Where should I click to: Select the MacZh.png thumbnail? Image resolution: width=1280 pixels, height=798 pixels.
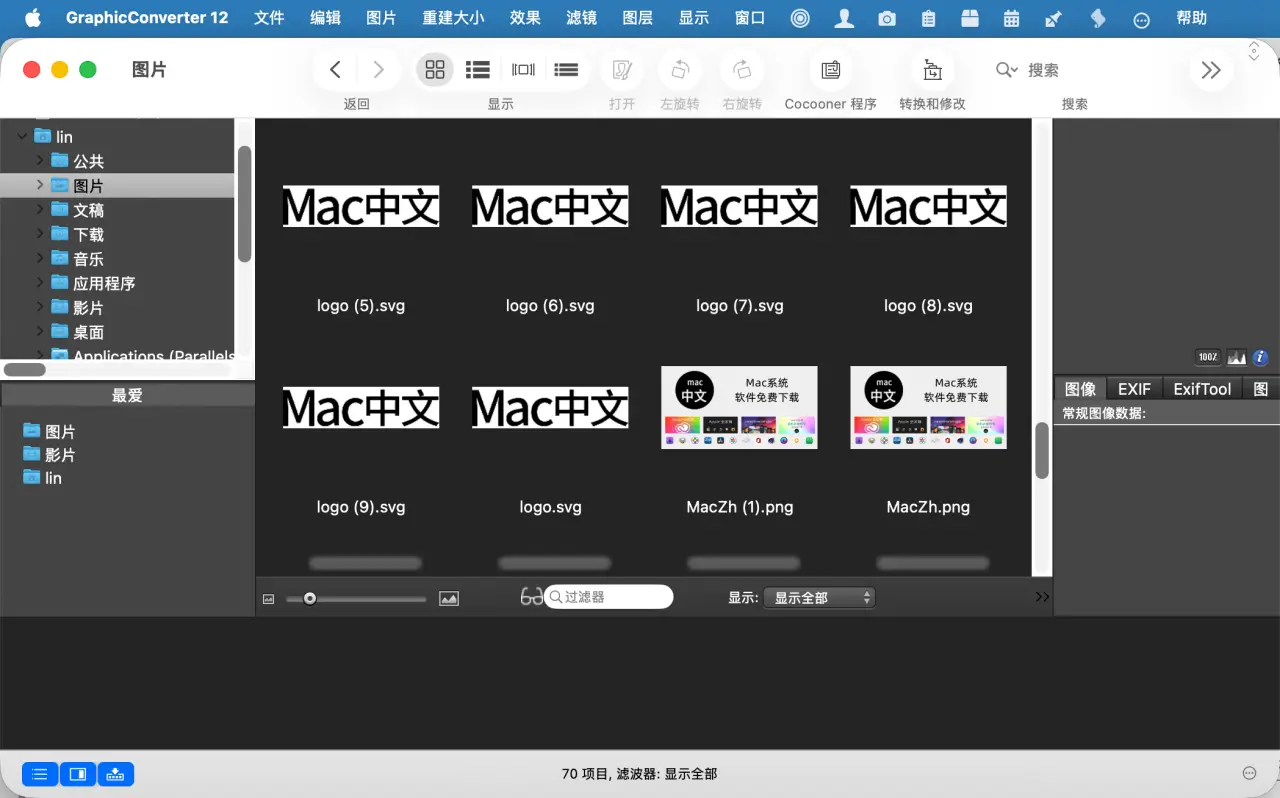(928, 408)
